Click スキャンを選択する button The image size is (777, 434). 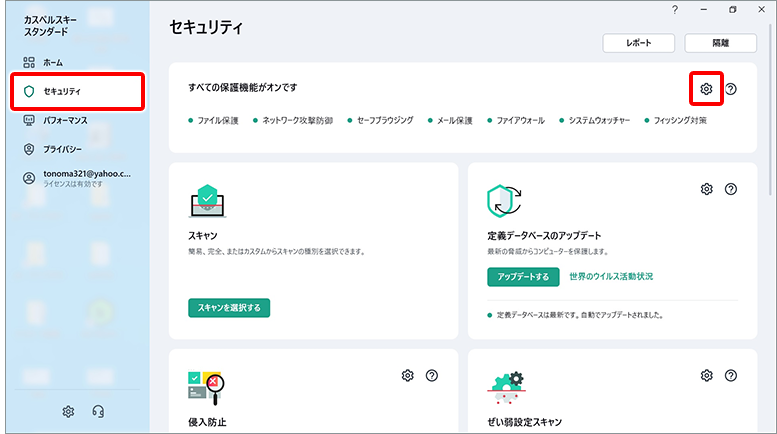coord(229,308)
